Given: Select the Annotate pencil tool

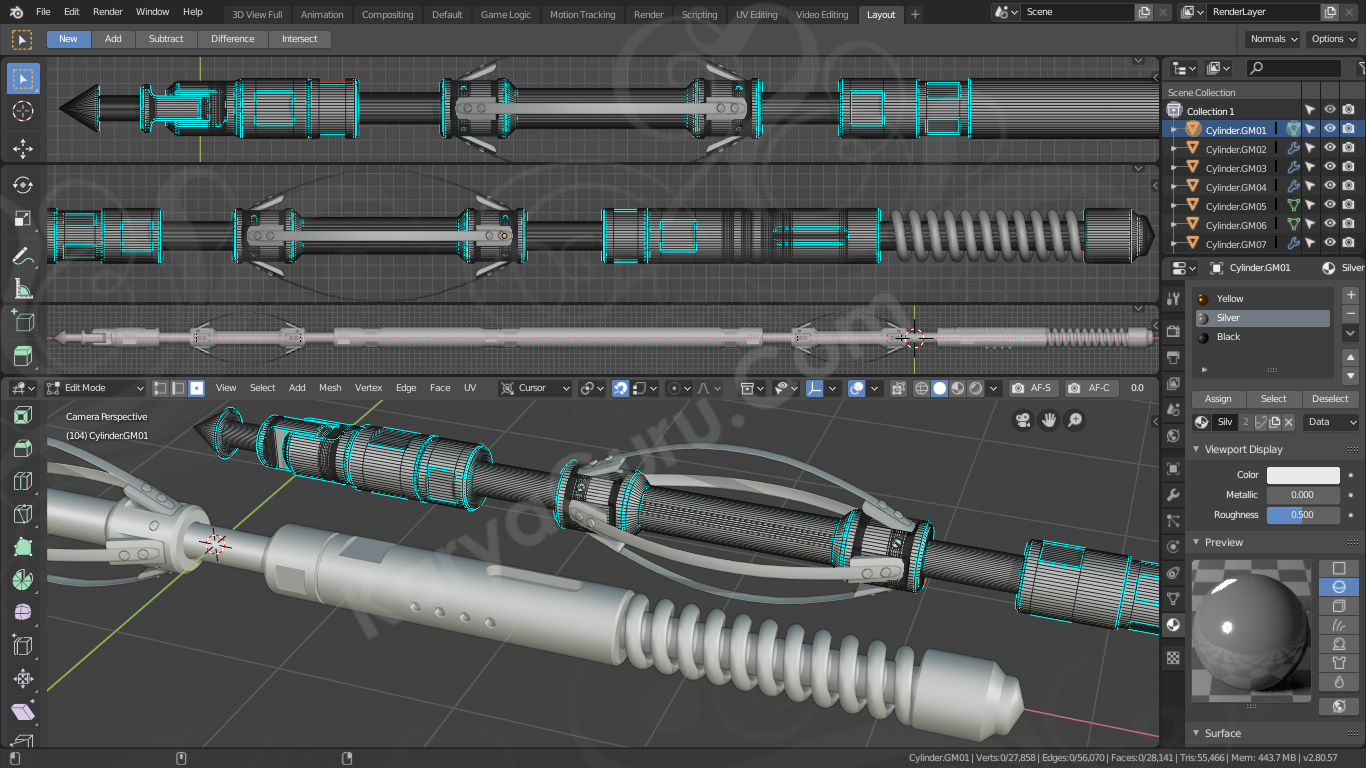Looking at the screenshot, I should coord(23,257).
